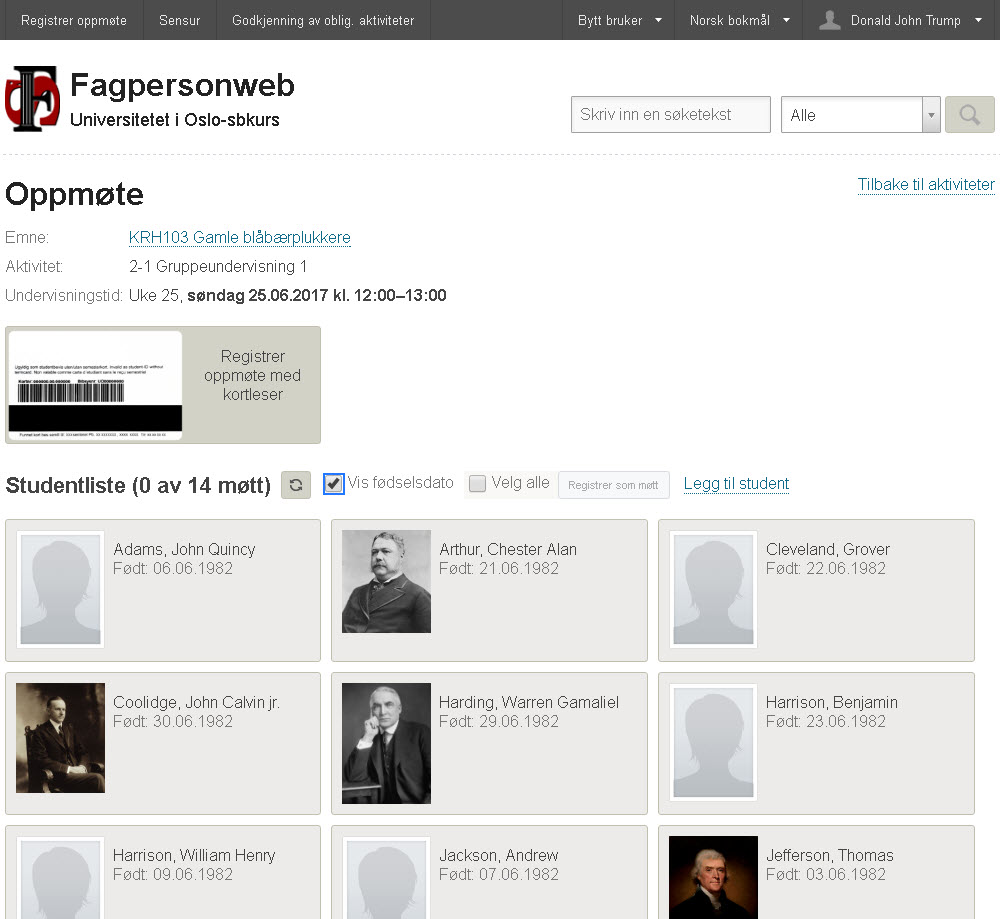
Task: Click the Legg til student link
Action: (736, 483)
